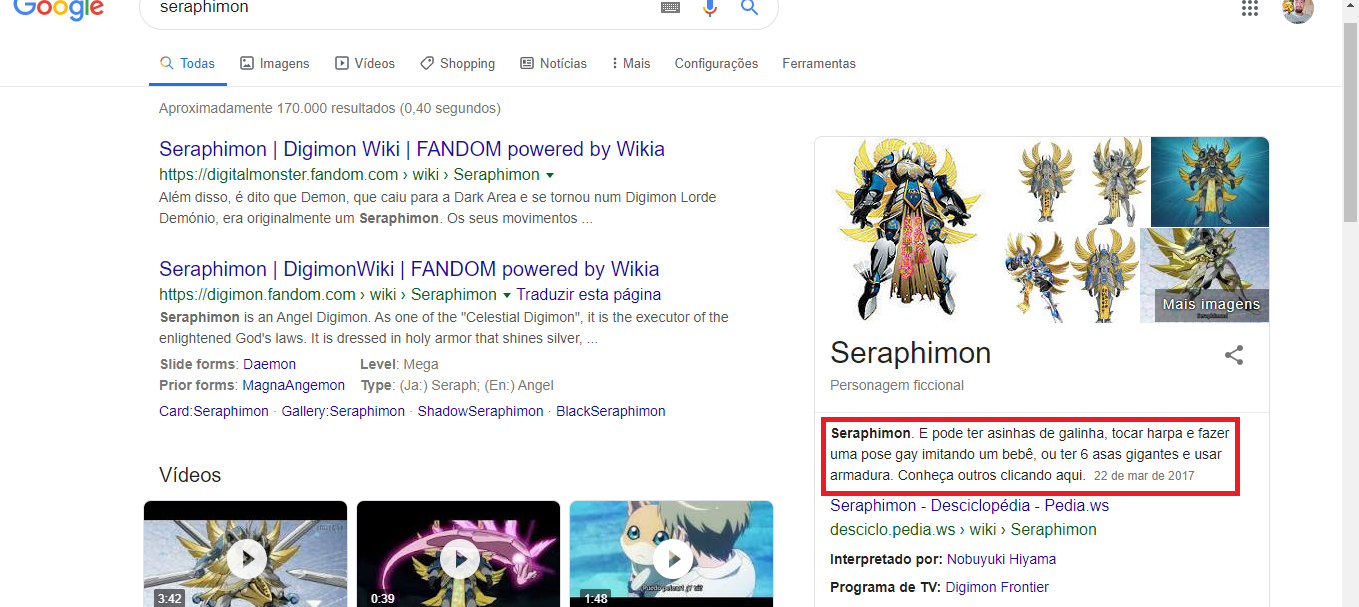
Task: Play the 3:42 video thumbnail
Action: click(245, 554)
